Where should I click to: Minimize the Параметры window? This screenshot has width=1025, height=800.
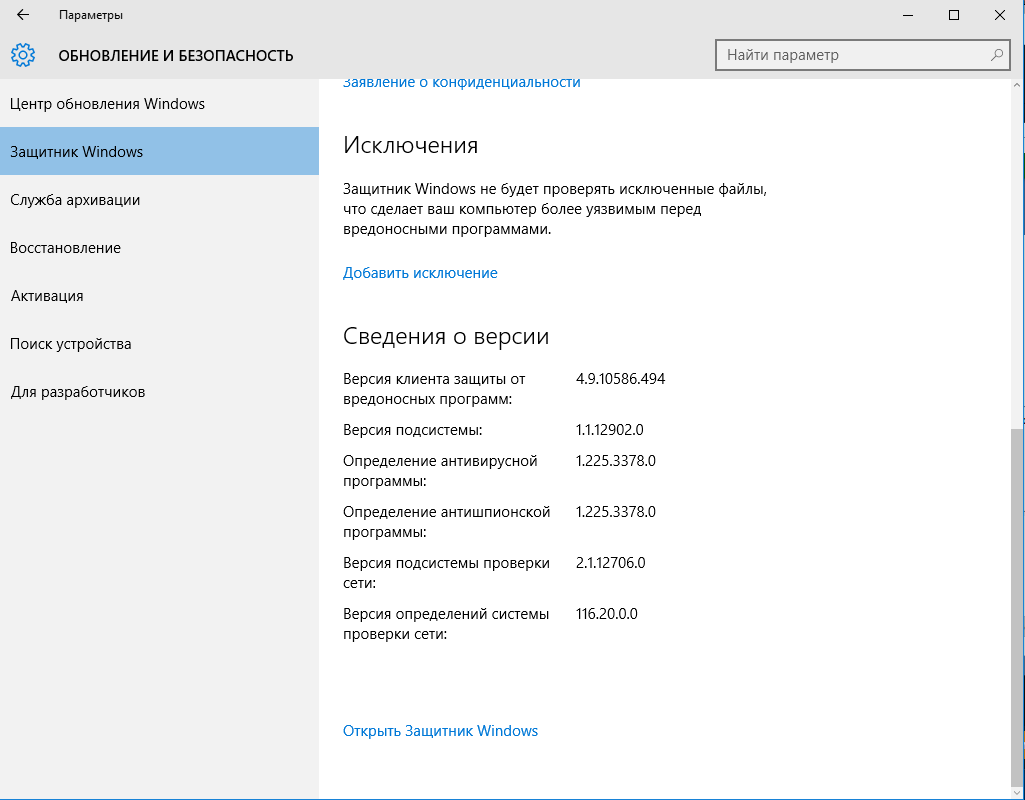pyautogui.click(x=907, y=15)
